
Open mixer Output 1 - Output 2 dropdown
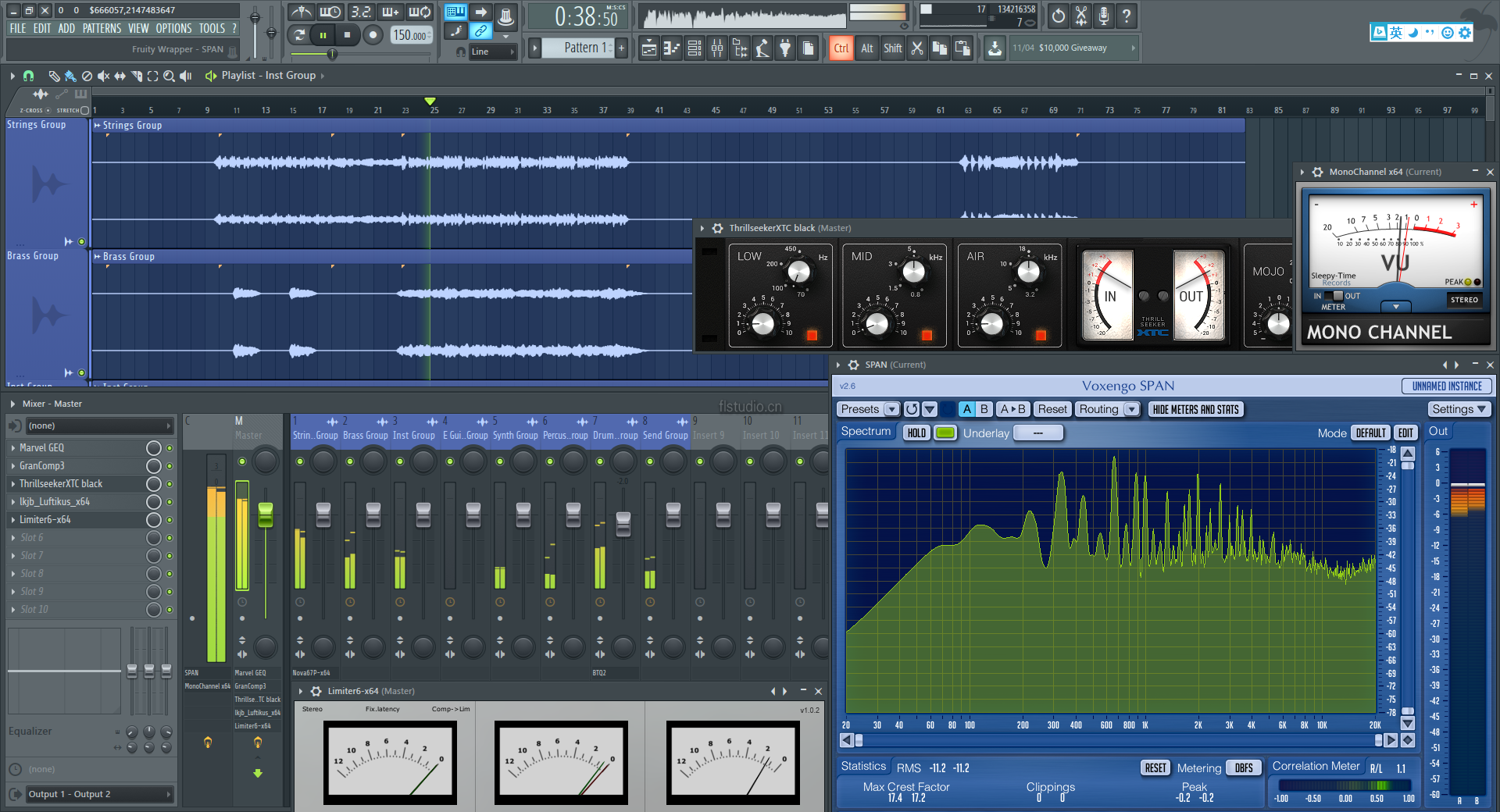click(x=98, y=794)
